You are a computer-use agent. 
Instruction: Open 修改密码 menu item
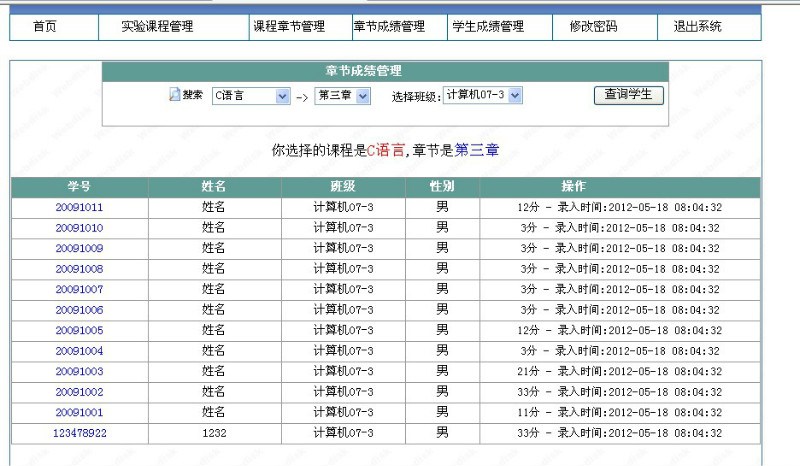tap(593, 27)
